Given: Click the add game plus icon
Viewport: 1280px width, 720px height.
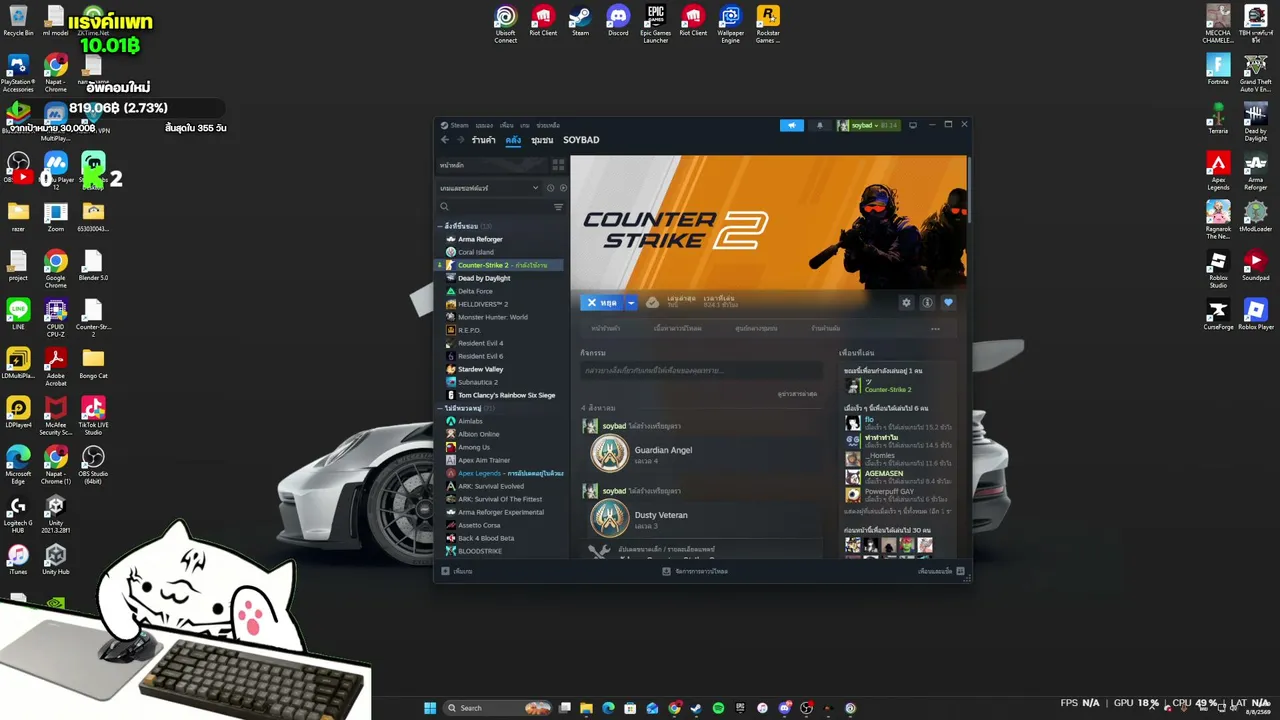Looking at the screenshot, I should pyautogui.click(x=445, y=571).
